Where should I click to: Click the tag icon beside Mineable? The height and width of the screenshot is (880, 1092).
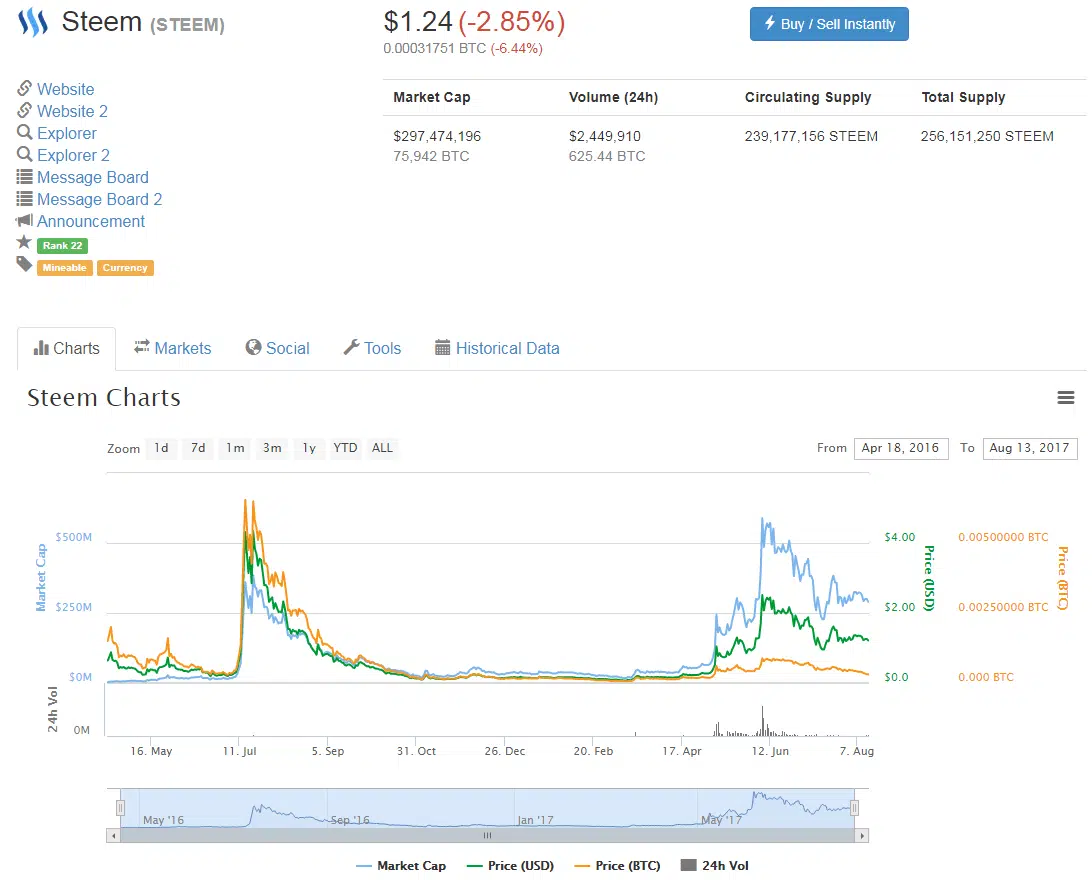click(x=24, y=264)
